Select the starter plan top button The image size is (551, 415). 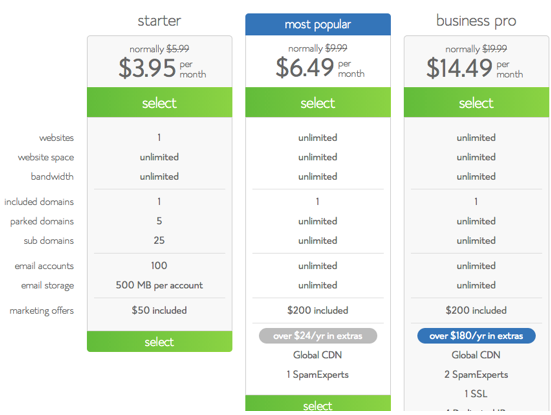[x=160, y=102]
